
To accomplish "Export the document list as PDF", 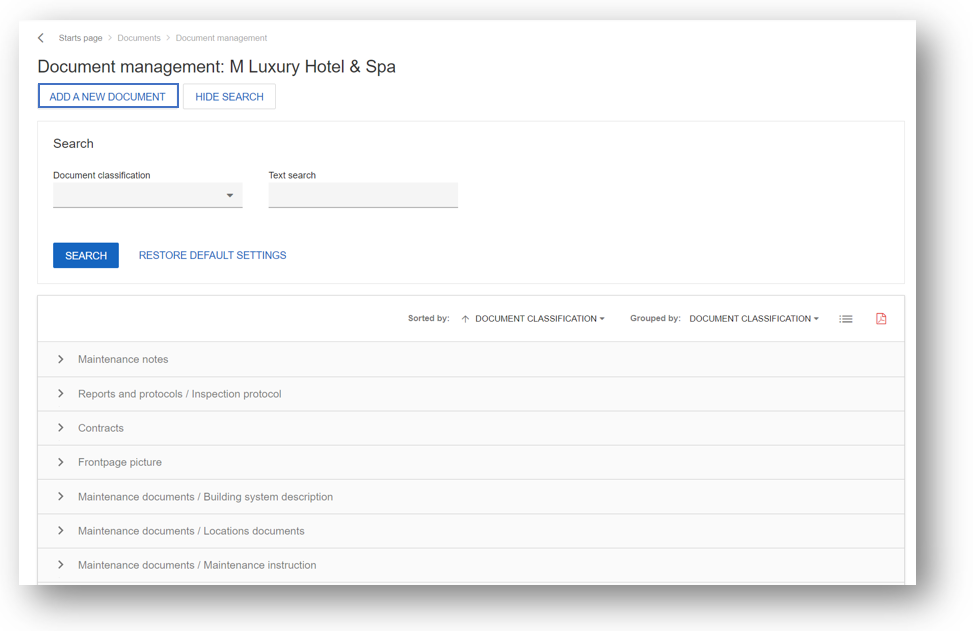I will click(880, 318).
